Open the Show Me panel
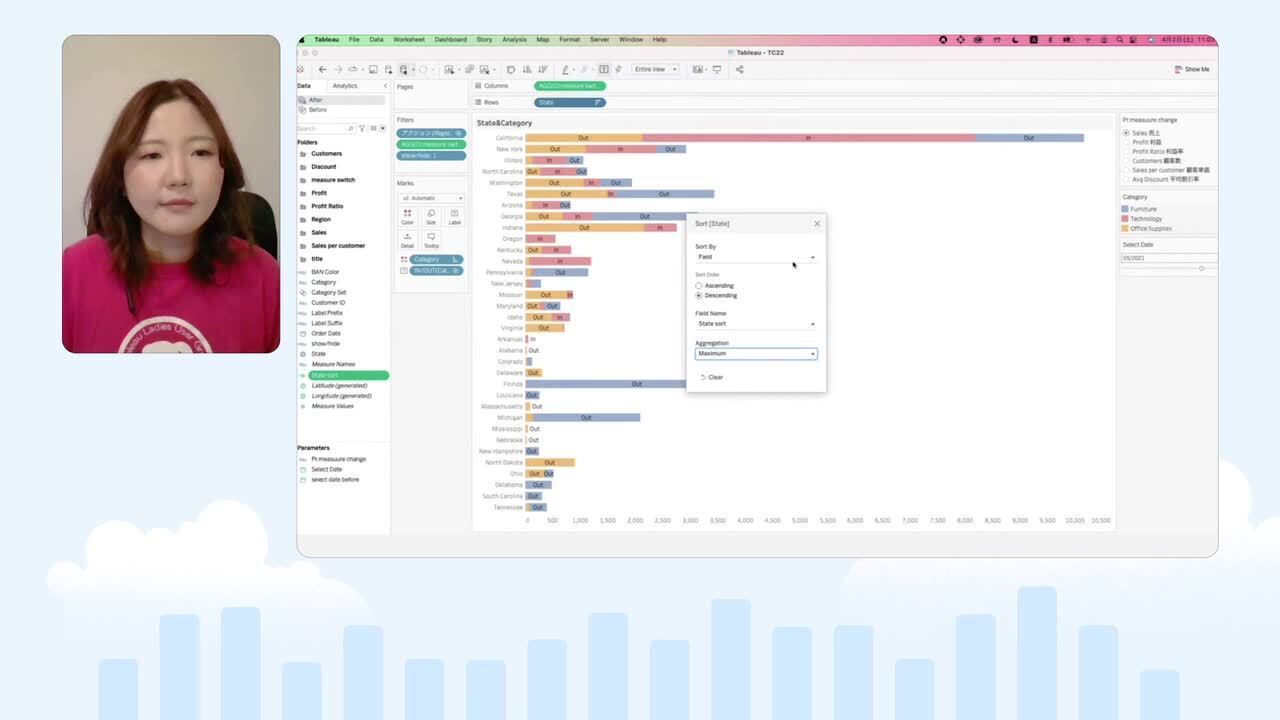This screenshot has width=1280, height=720. pyautogui.click(x=1192, y=70)
